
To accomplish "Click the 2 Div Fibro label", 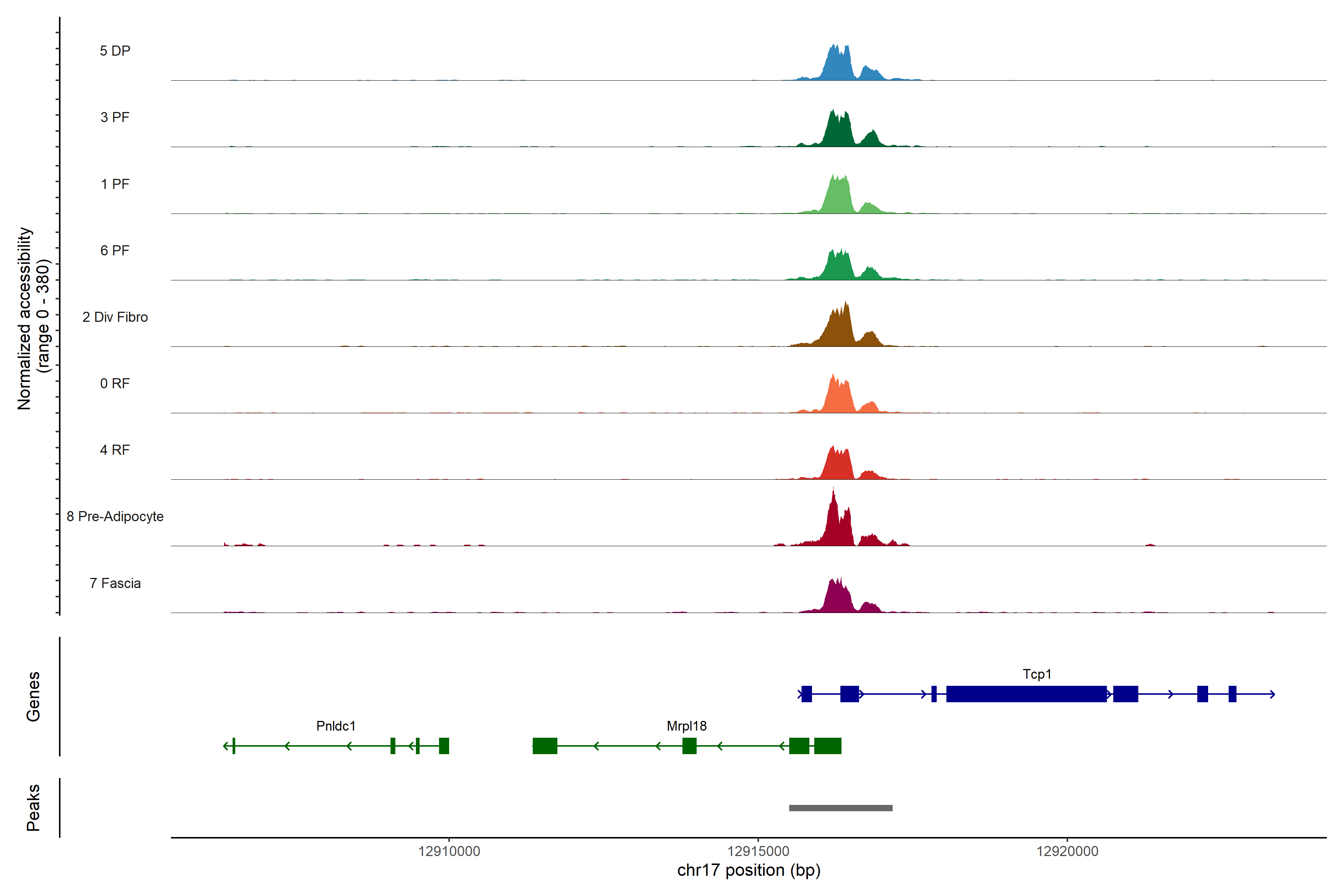I will (115, 317).
